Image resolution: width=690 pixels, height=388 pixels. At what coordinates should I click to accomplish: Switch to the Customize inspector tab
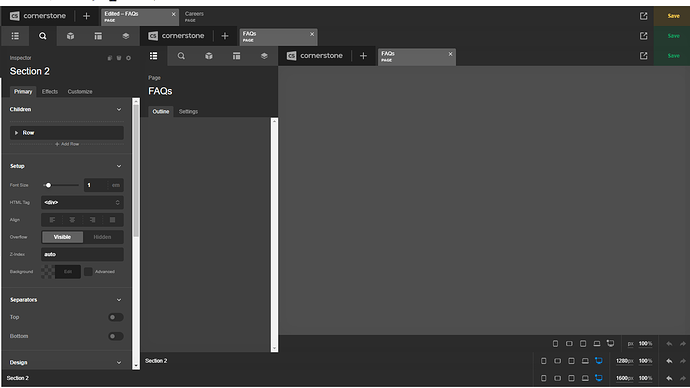coord(80,92)
